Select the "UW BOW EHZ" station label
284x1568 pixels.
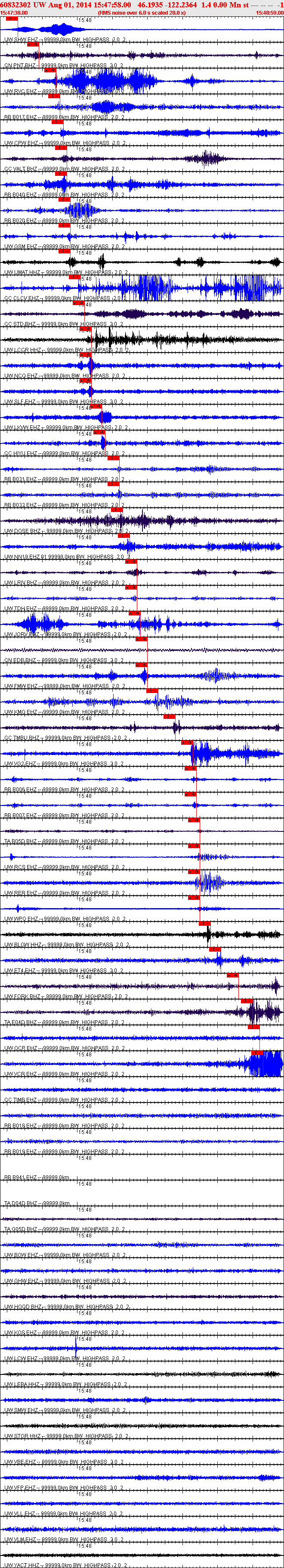point(21,1255)
